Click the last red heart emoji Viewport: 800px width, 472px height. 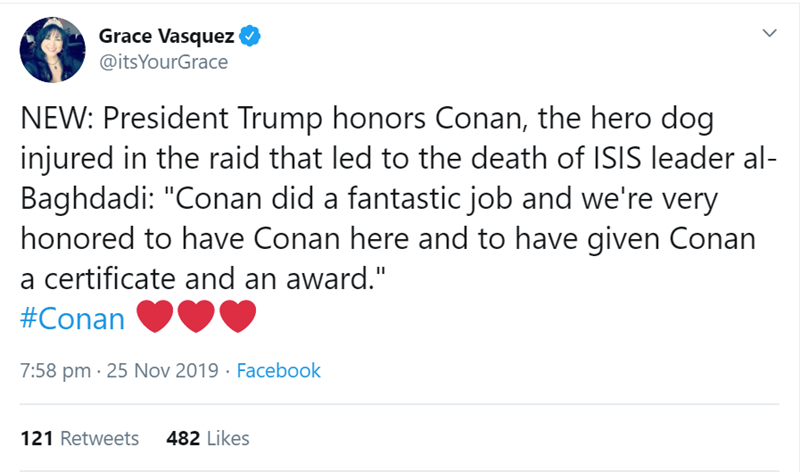click(237, 319)
